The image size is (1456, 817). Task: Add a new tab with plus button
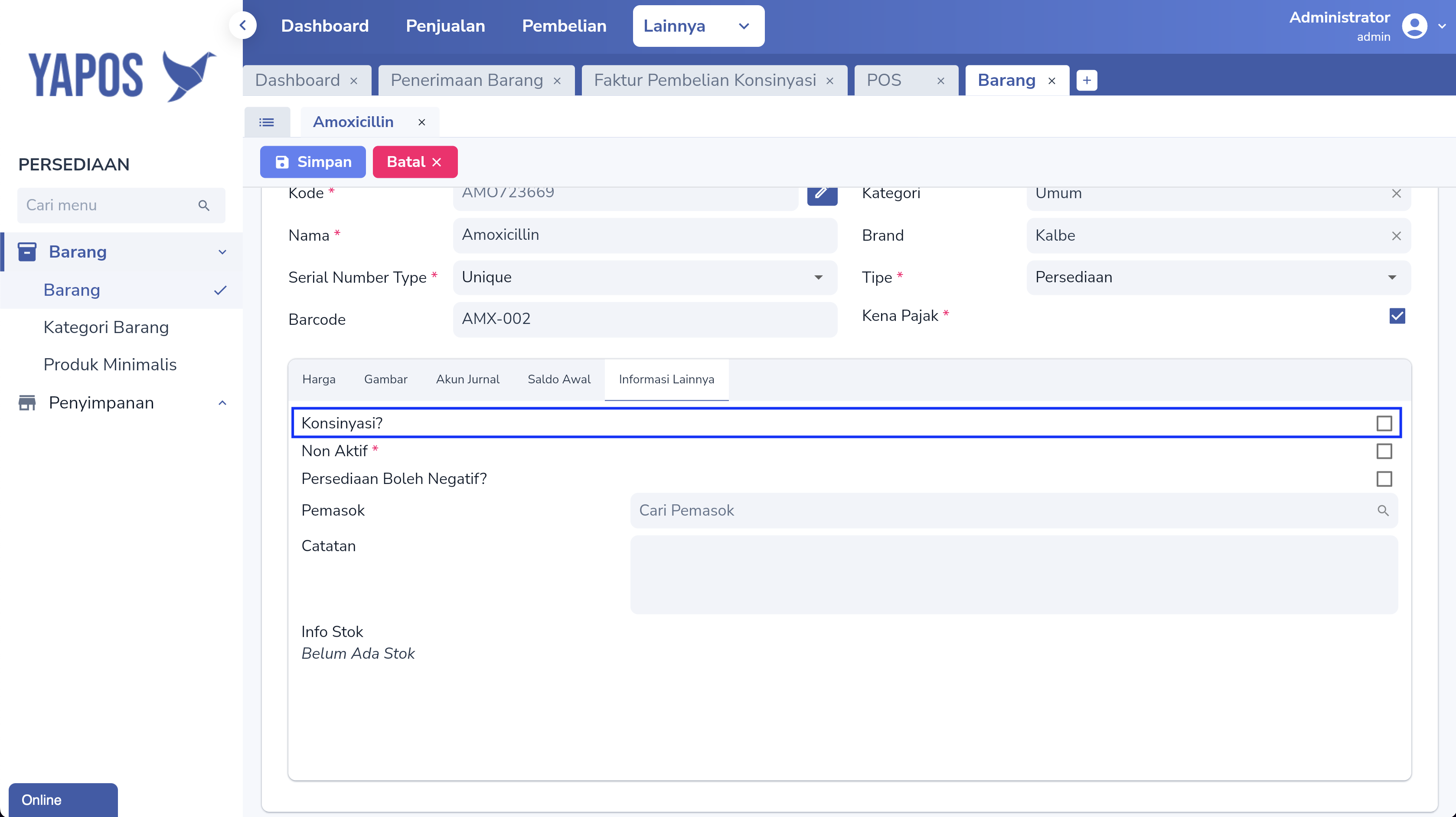tap(1086, 80)
